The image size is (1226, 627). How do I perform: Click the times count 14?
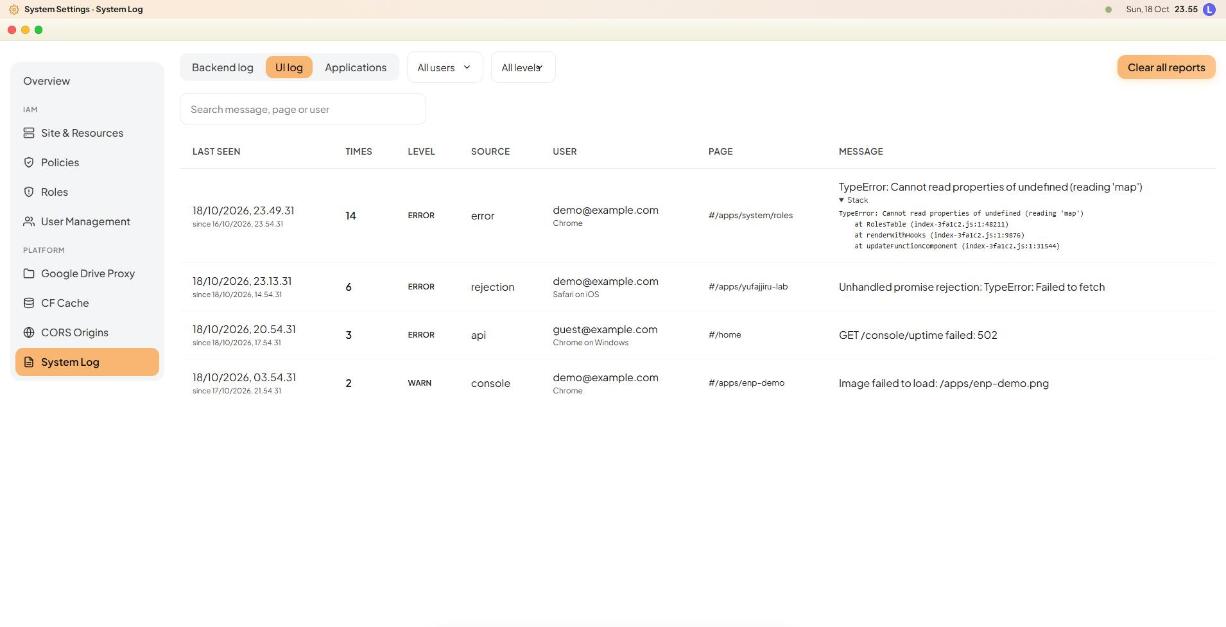click(x=351, y=216)
